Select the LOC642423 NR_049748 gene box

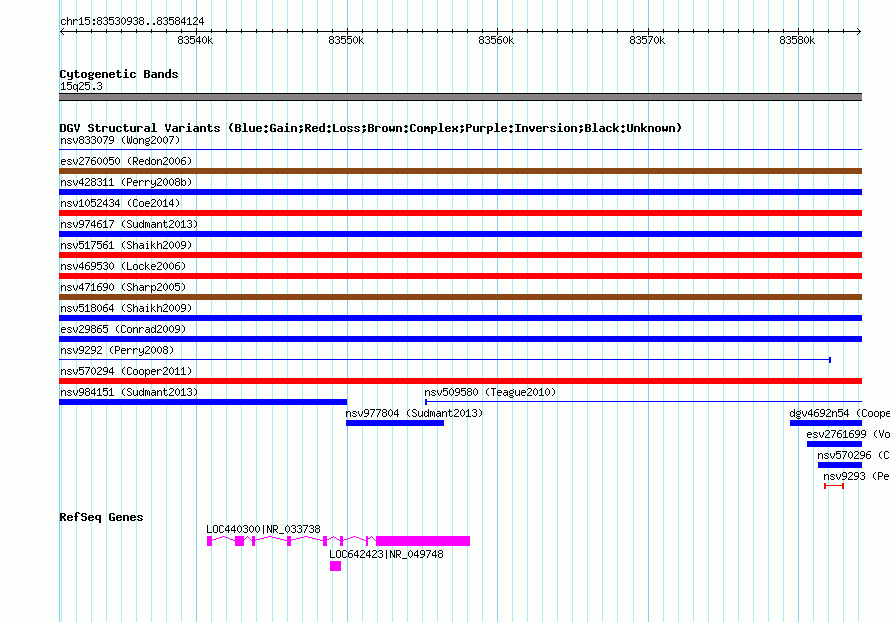(335, 566)
